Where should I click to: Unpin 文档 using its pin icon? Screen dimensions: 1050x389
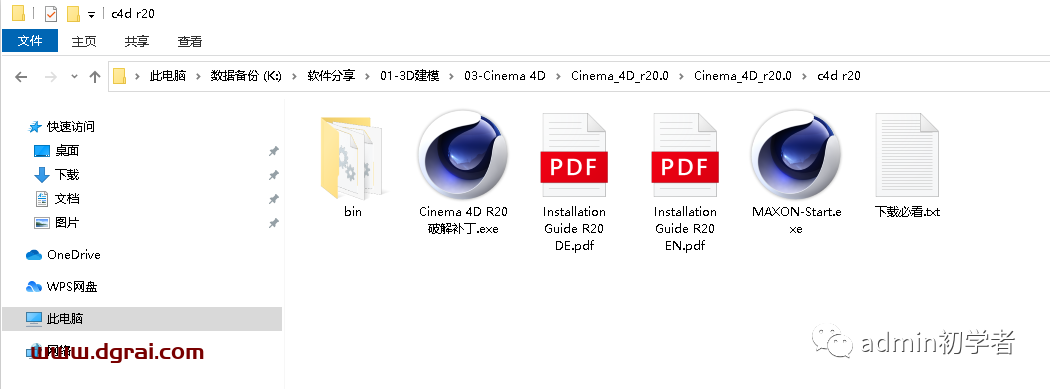(x=273, y=200)
